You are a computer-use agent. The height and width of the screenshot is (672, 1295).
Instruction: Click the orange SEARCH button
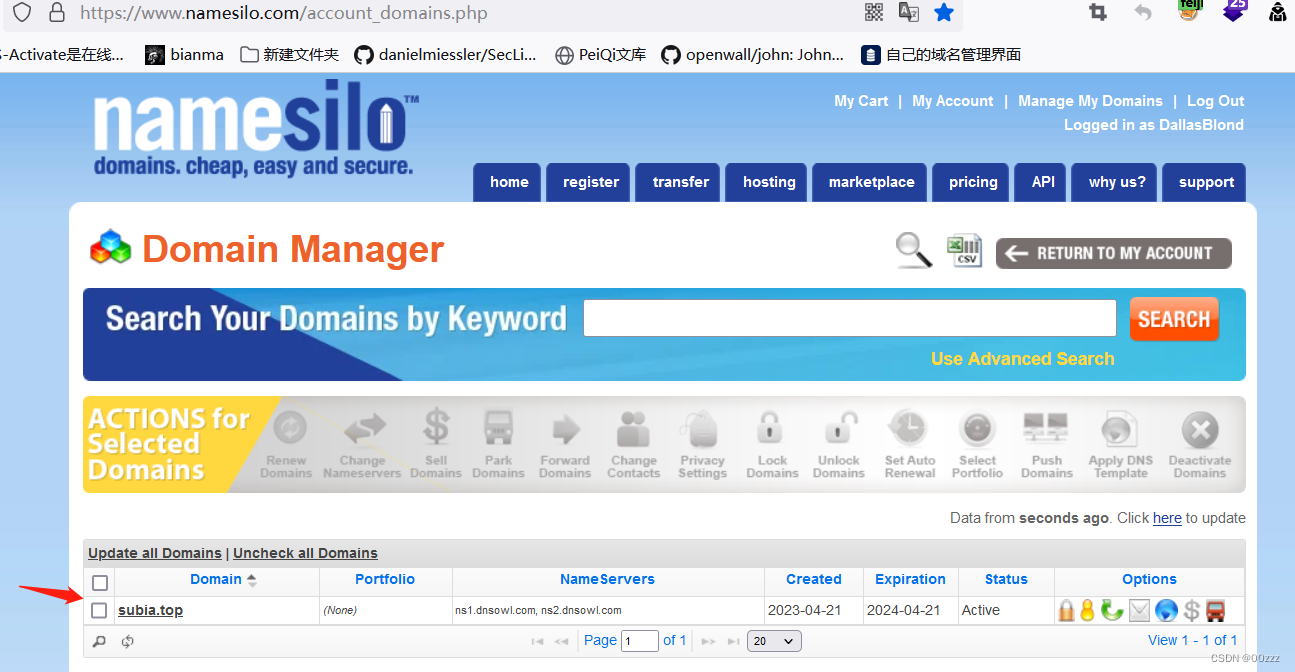[x=1174, y=319]
